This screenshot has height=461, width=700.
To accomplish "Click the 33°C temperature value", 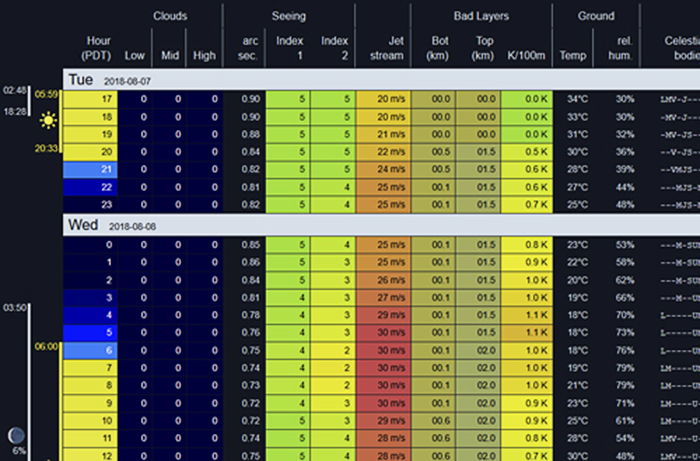I will (x=577, y=117).
